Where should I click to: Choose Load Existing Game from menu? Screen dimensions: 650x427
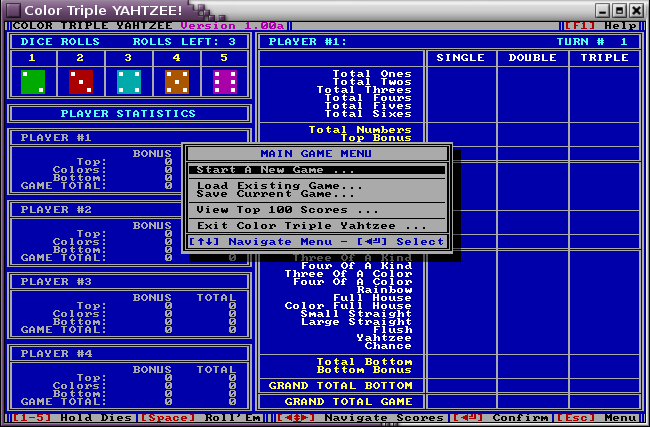coord(280,186)
